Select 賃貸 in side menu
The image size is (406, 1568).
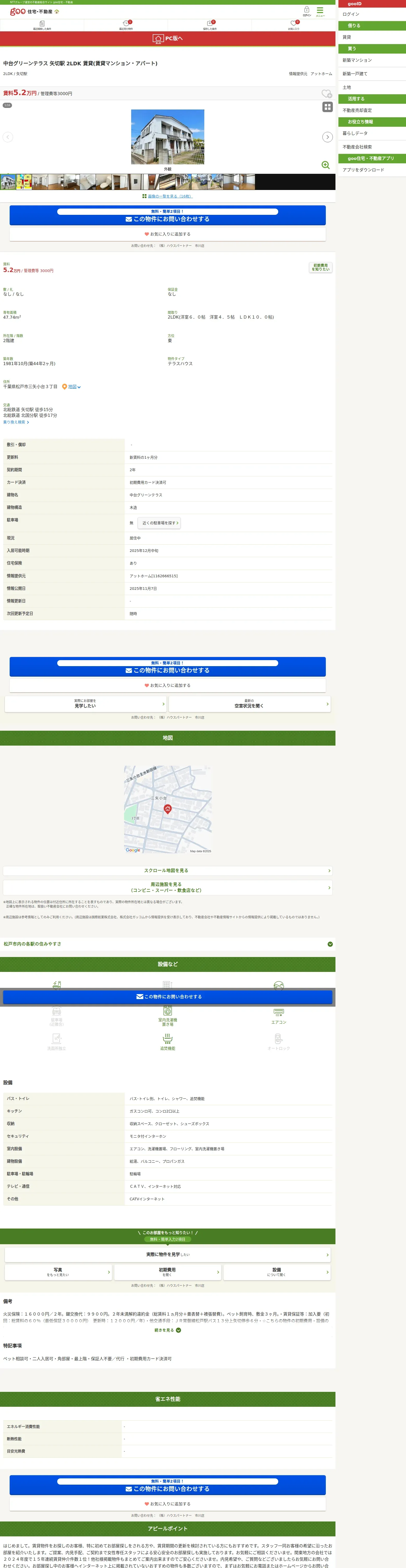pos(372,37)
